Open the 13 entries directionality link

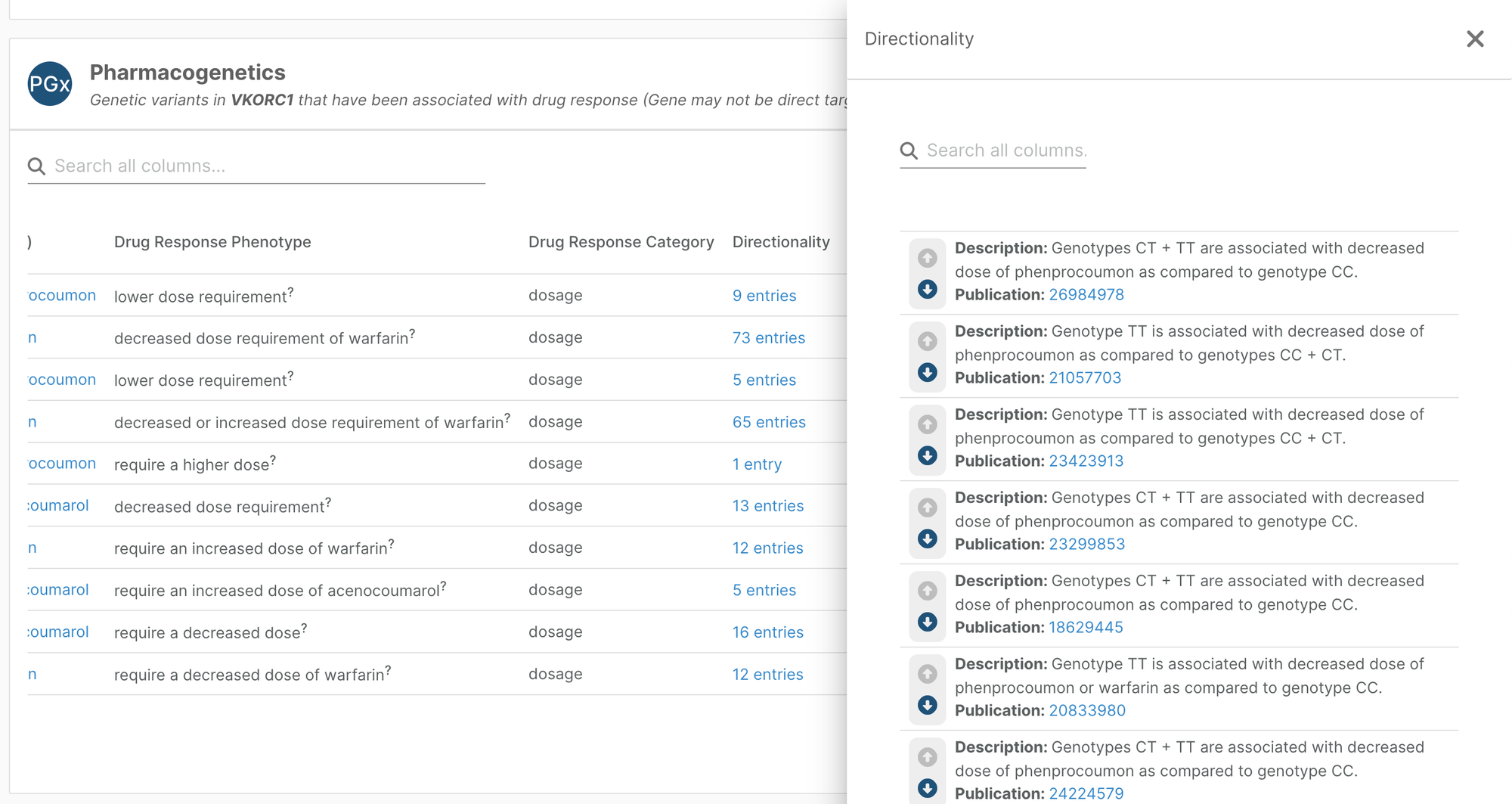pyautogui.click(x=767, y=506)
